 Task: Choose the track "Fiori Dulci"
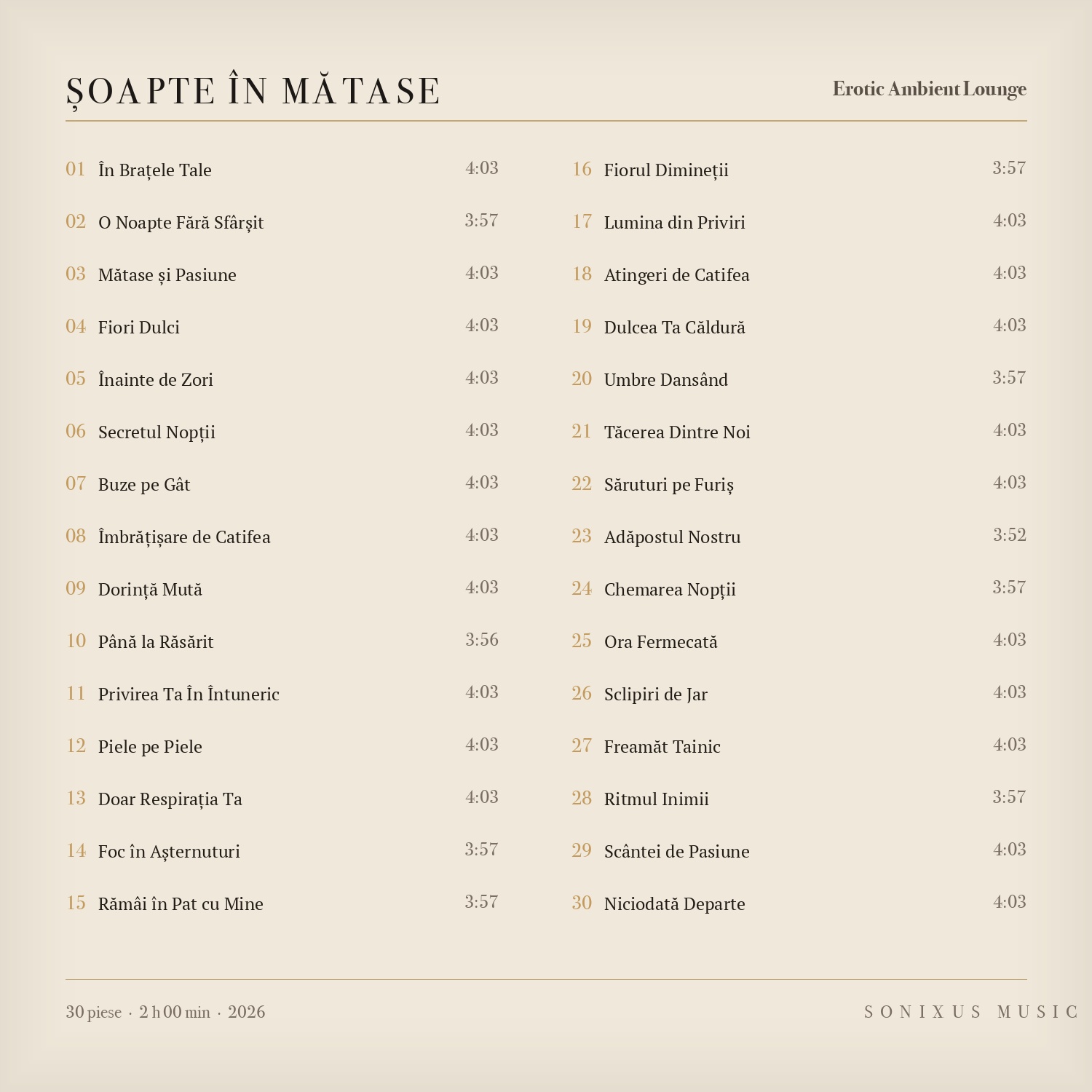pos(139,327)
